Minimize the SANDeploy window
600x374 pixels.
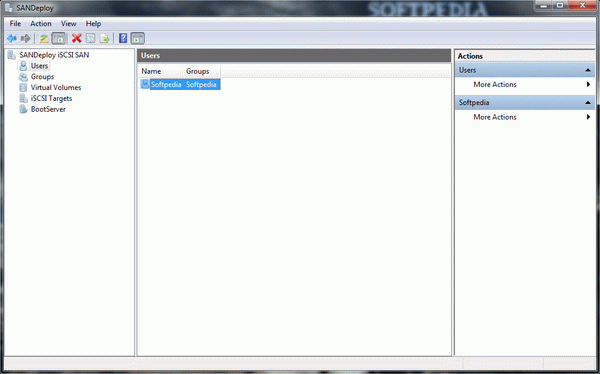(x=544, y=5)
